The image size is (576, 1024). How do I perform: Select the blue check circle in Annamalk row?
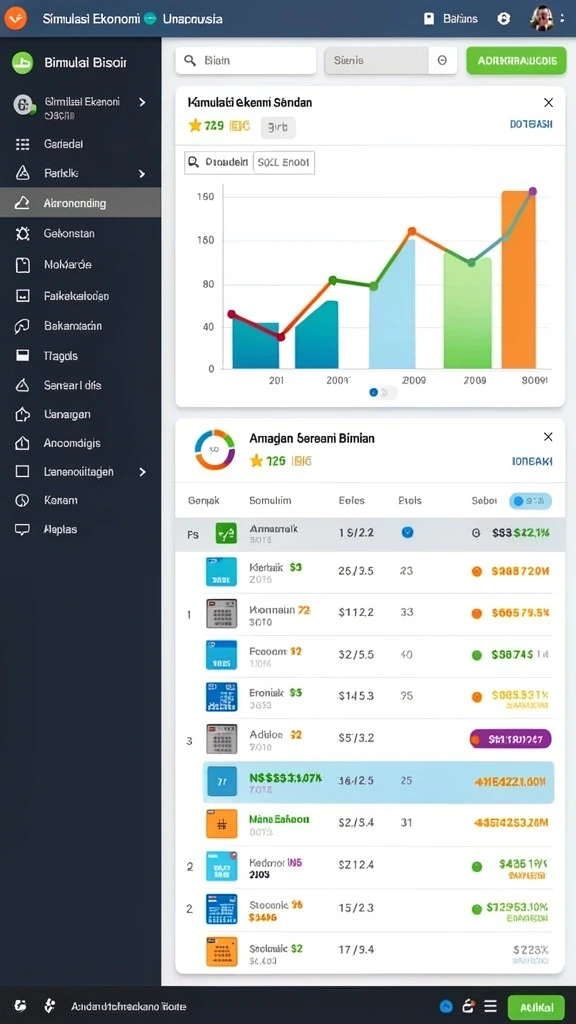click(x=408, y=532)
